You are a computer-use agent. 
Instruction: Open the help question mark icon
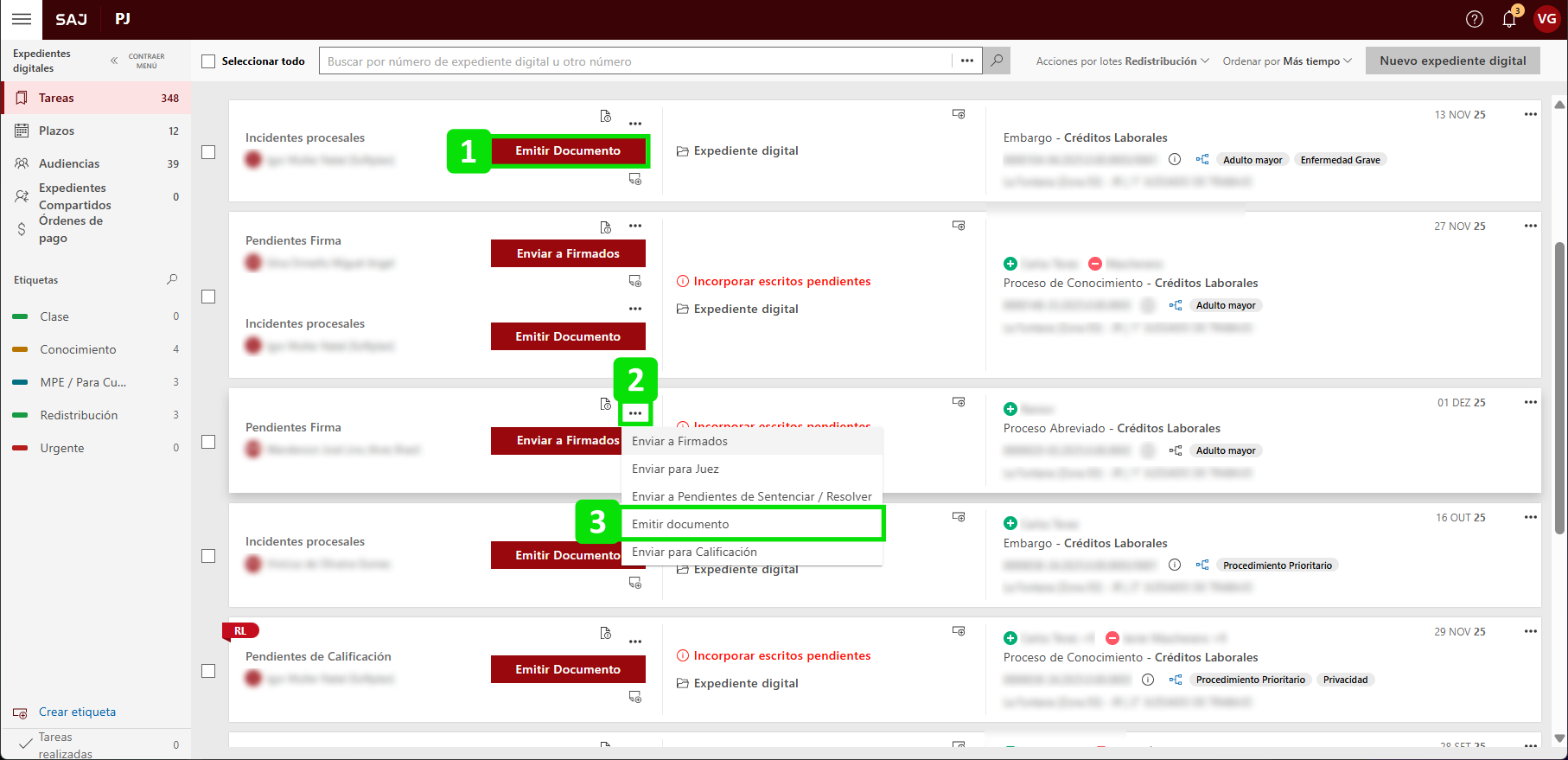[x=1475, y=19]
